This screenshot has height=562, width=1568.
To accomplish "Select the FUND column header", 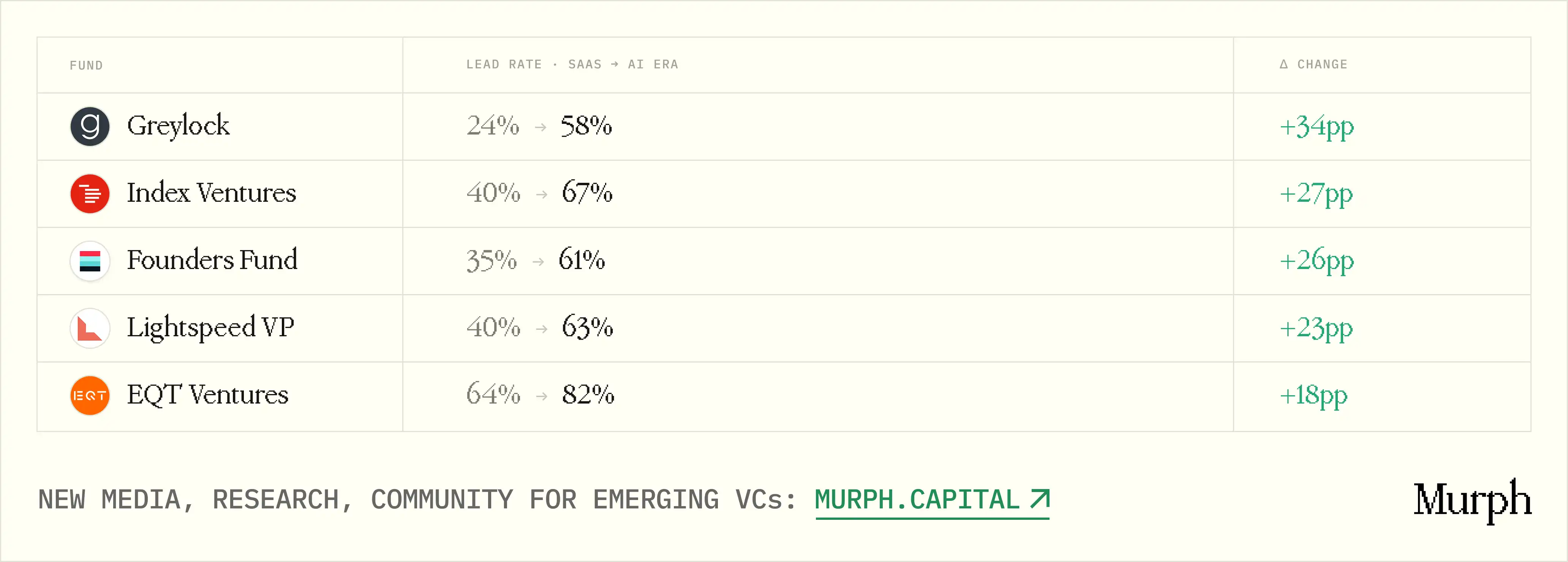I will (87, 65).
